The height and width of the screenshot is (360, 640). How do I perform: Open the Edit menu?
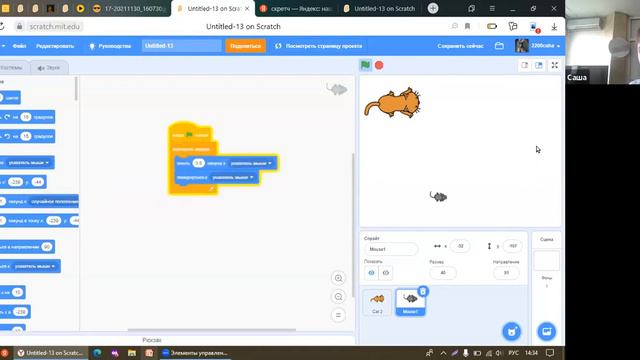[55, 46]
